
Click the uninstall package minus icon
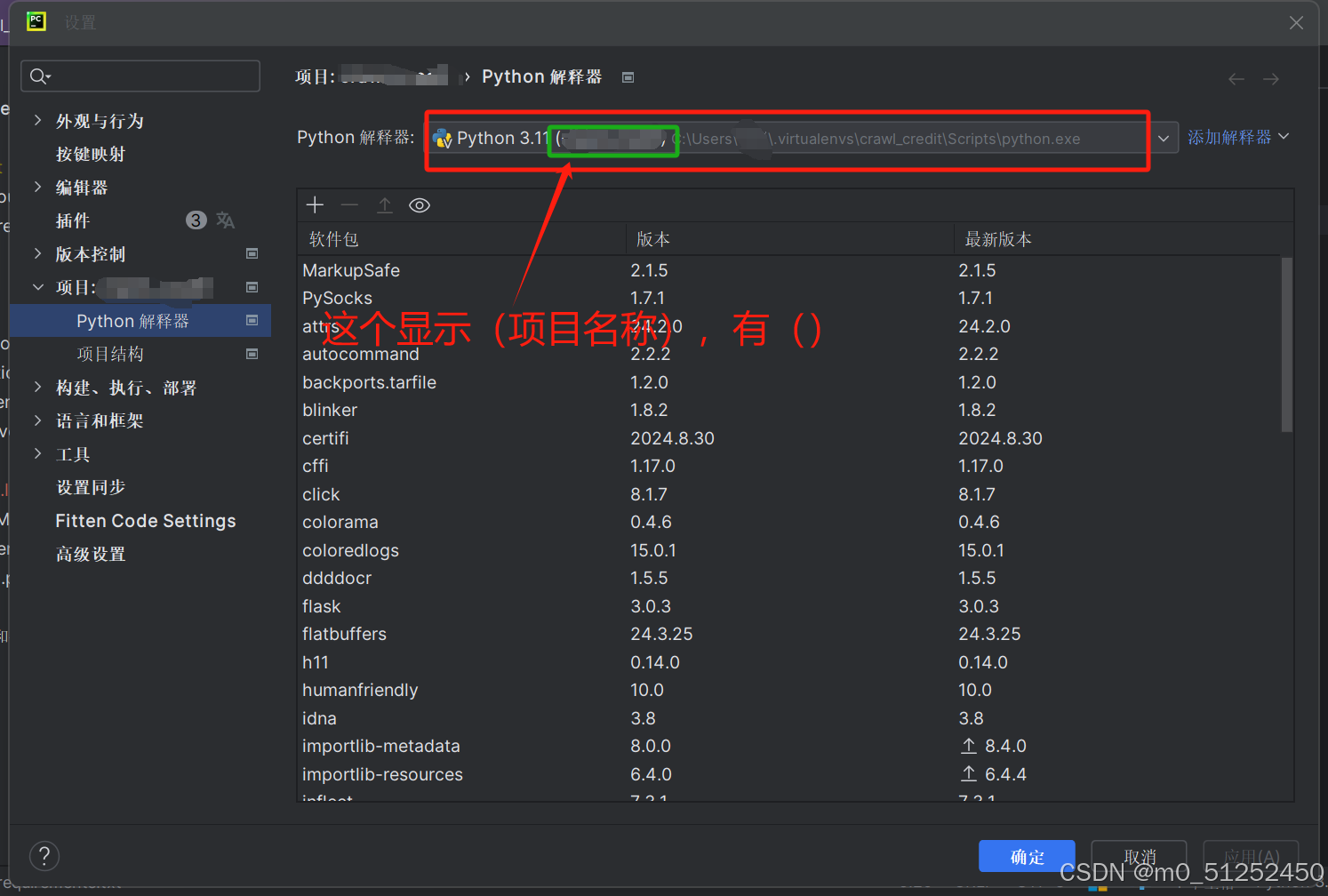tap(349, 205)
